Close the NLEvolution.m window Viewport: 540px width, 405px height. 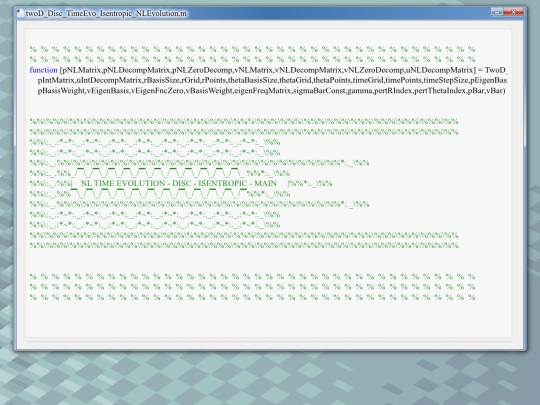(x=513, y=12)
